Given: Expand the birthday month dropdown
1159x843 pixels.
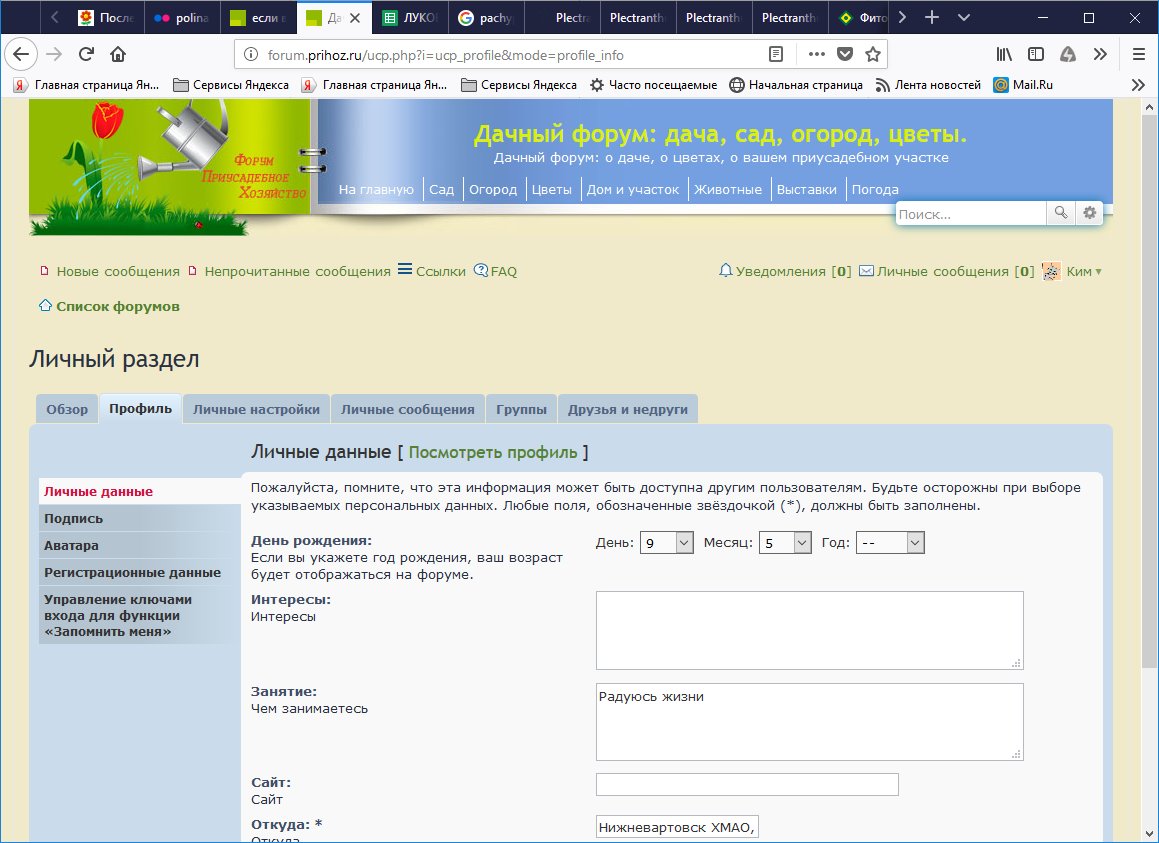Looking at the screenshot, I should pyautogui.click(x=785, y=543).
